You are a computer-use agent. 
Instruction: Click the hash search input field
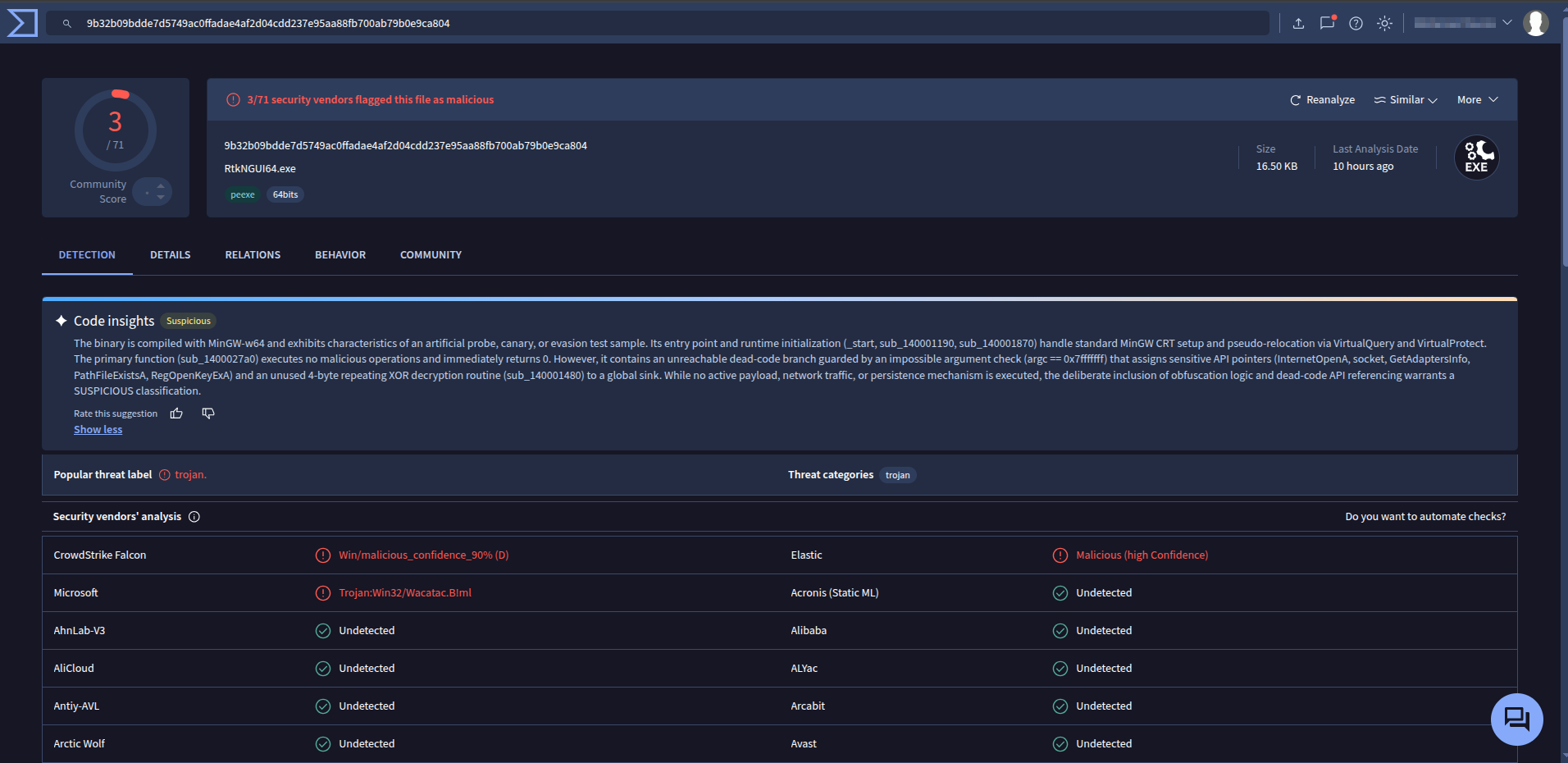click(656, 23)
